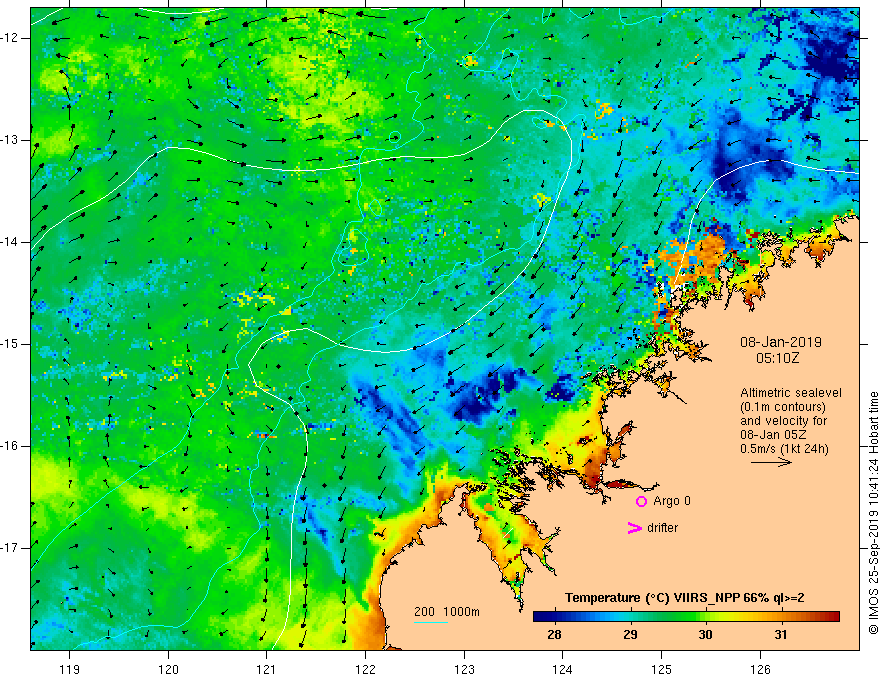Click the vertical IMOS copyright timestamp text
This screenshot has height=680, width=880.
coord(873,513)
